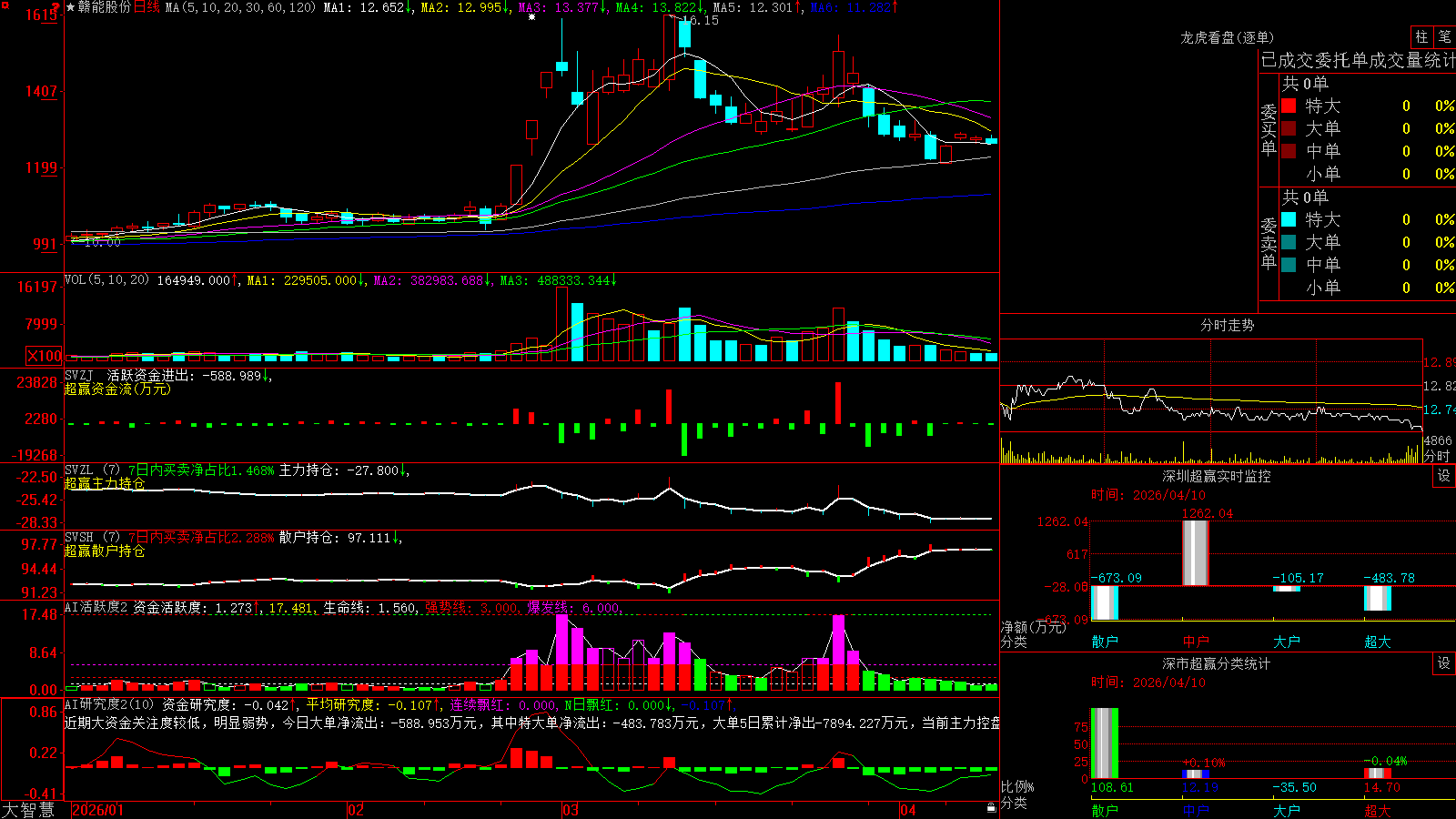Click the 委买单 section label
This screenshot has width=1456, height=819.
[x=1269, y=130]
